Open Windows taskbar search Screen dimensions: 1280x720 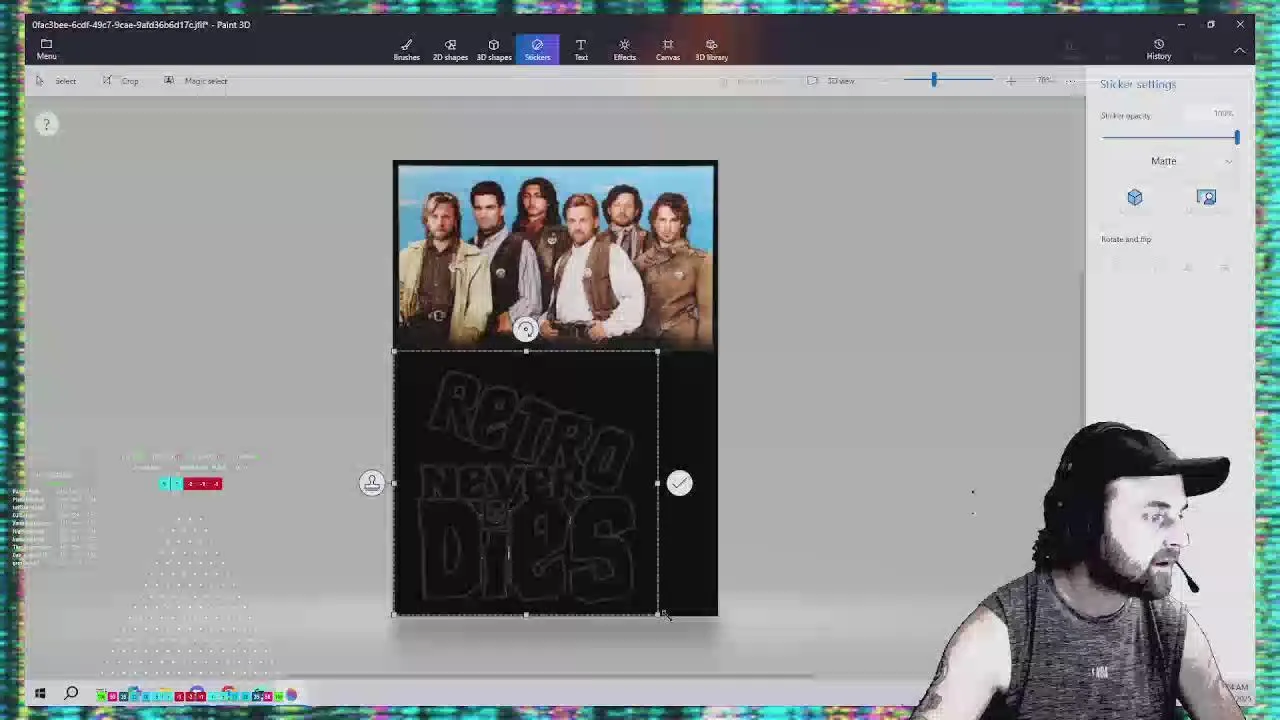click(x=71, y=694)
